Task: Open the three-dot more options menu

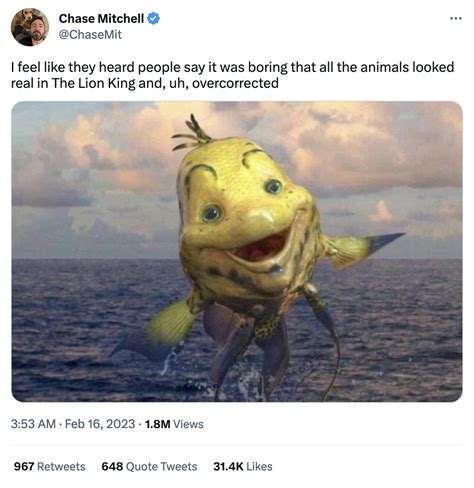Action: pos(456,18)
